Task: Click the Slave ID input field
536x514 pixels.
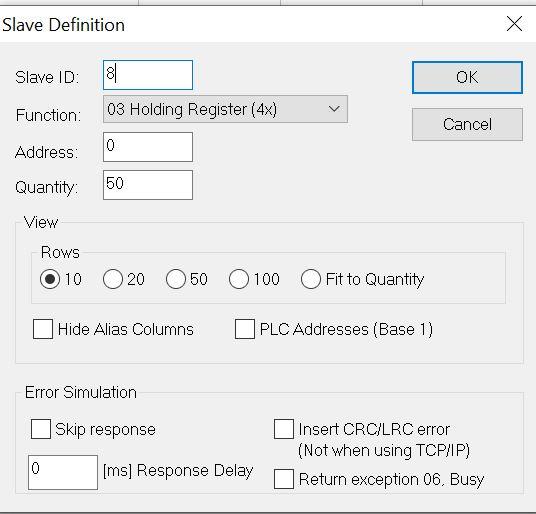Action: [x=148, y=75]
